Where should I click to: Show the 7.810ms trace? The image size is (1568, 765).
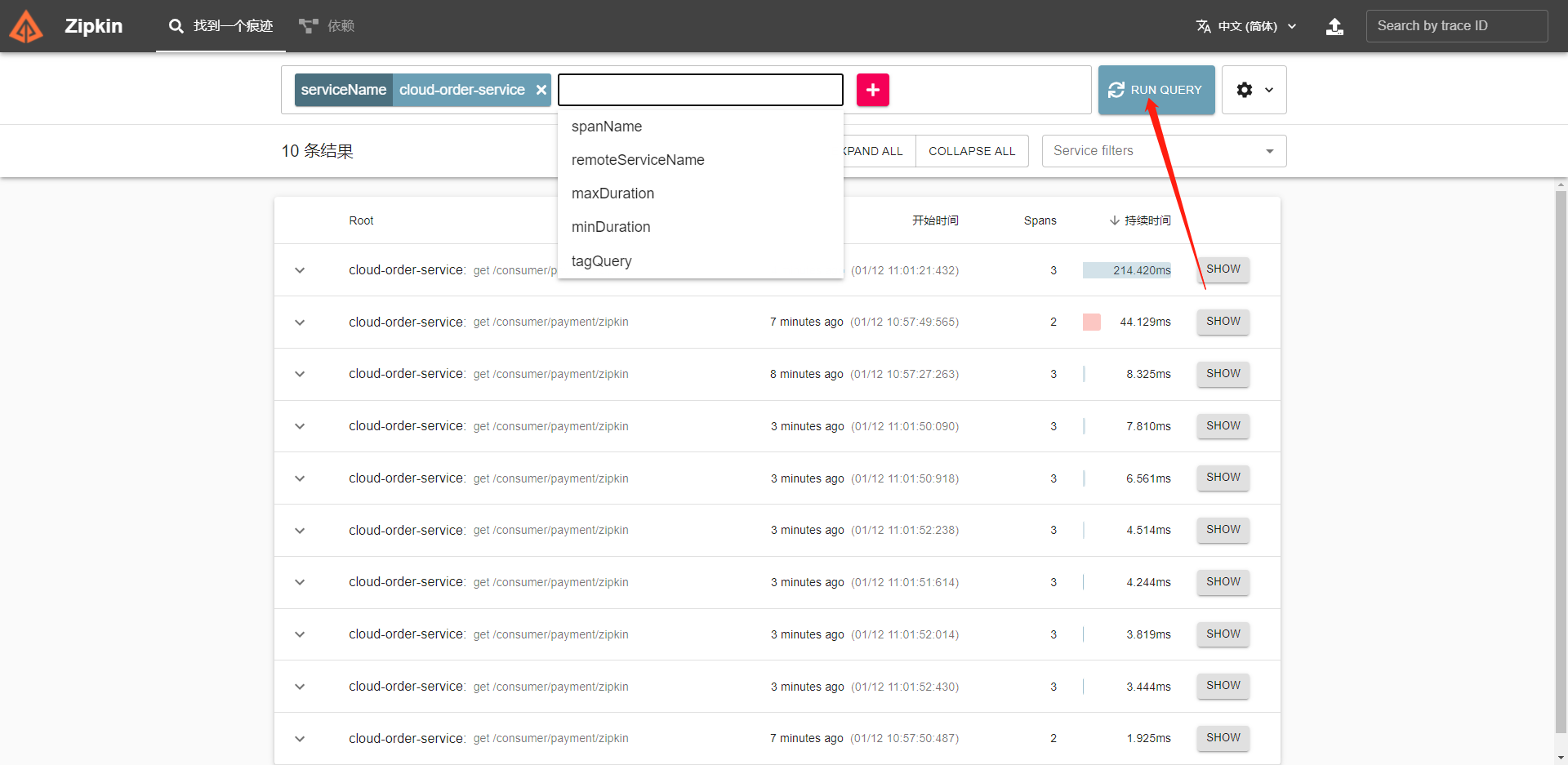pos(1223,426)
